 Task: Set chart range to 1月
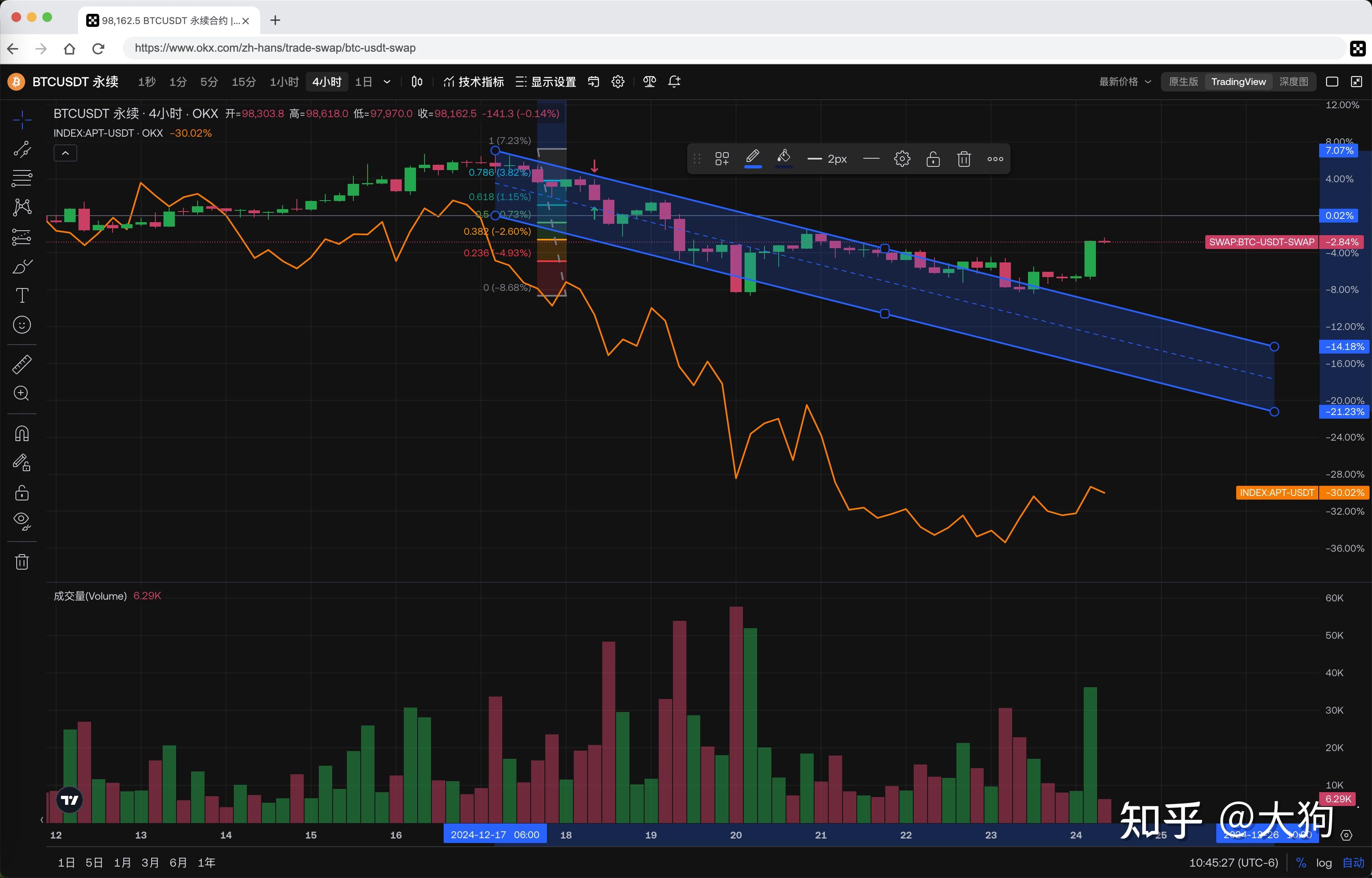point(122,863)
